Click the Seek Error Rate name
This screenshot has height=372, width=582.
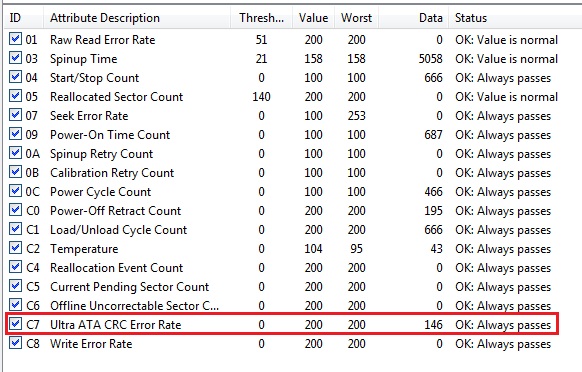point(89,116)
